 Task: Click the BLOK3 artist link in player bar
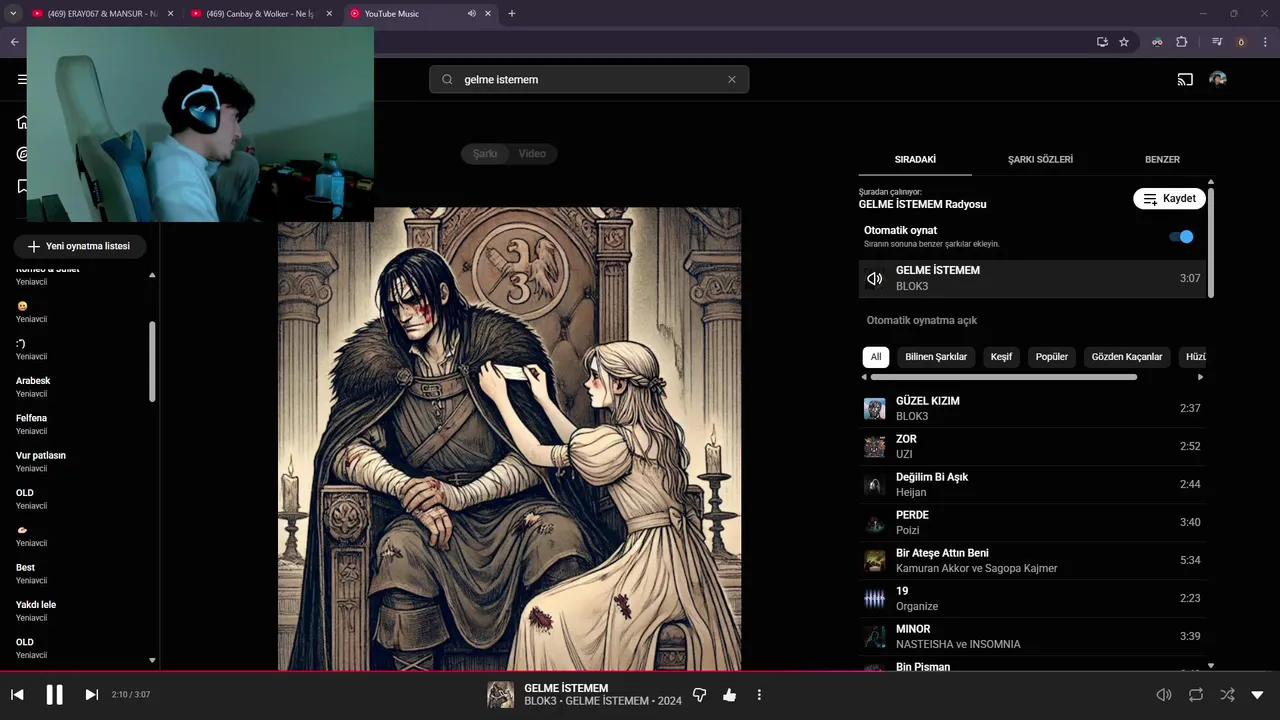[x=539, y=701]
